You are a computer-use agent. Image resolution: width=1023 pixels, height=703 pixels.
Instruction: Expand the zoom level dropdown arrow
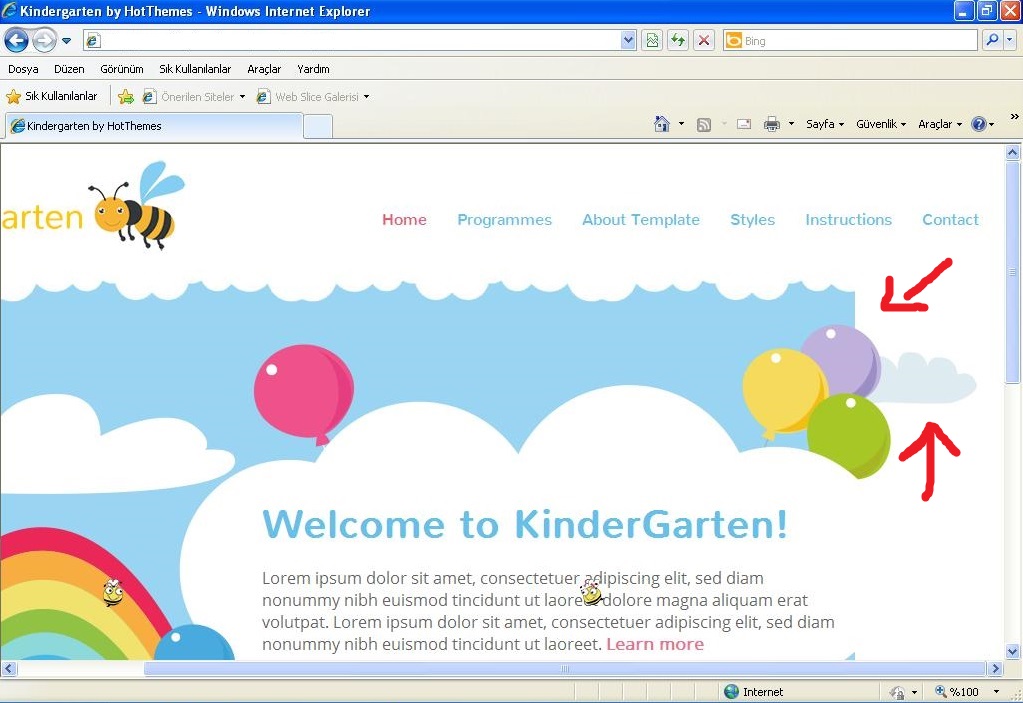(x=996, y=692)
